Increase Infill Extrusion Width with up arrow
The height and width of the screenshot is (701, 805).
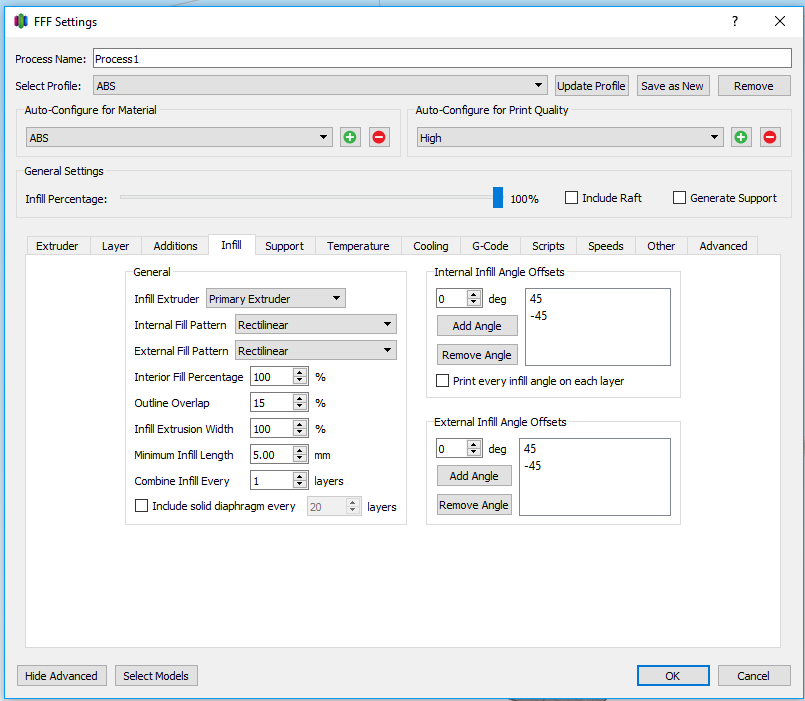[x=300, y=424]
